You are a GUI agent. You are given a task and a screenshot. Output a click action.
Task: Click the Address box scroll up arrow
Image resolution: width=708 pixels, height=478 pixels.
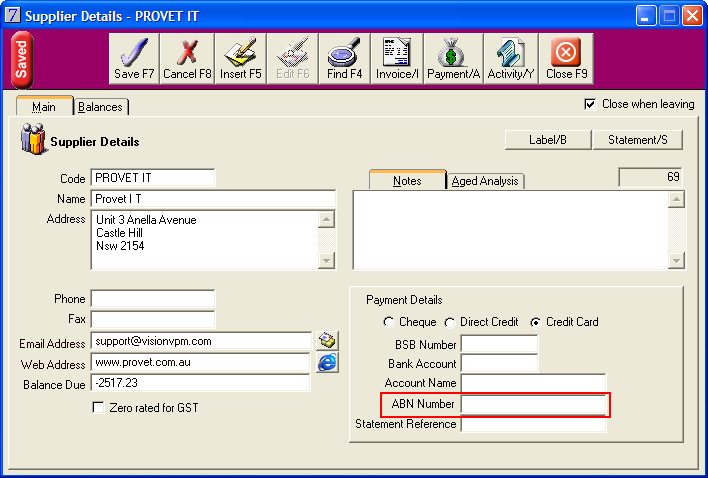coord(326,219)
